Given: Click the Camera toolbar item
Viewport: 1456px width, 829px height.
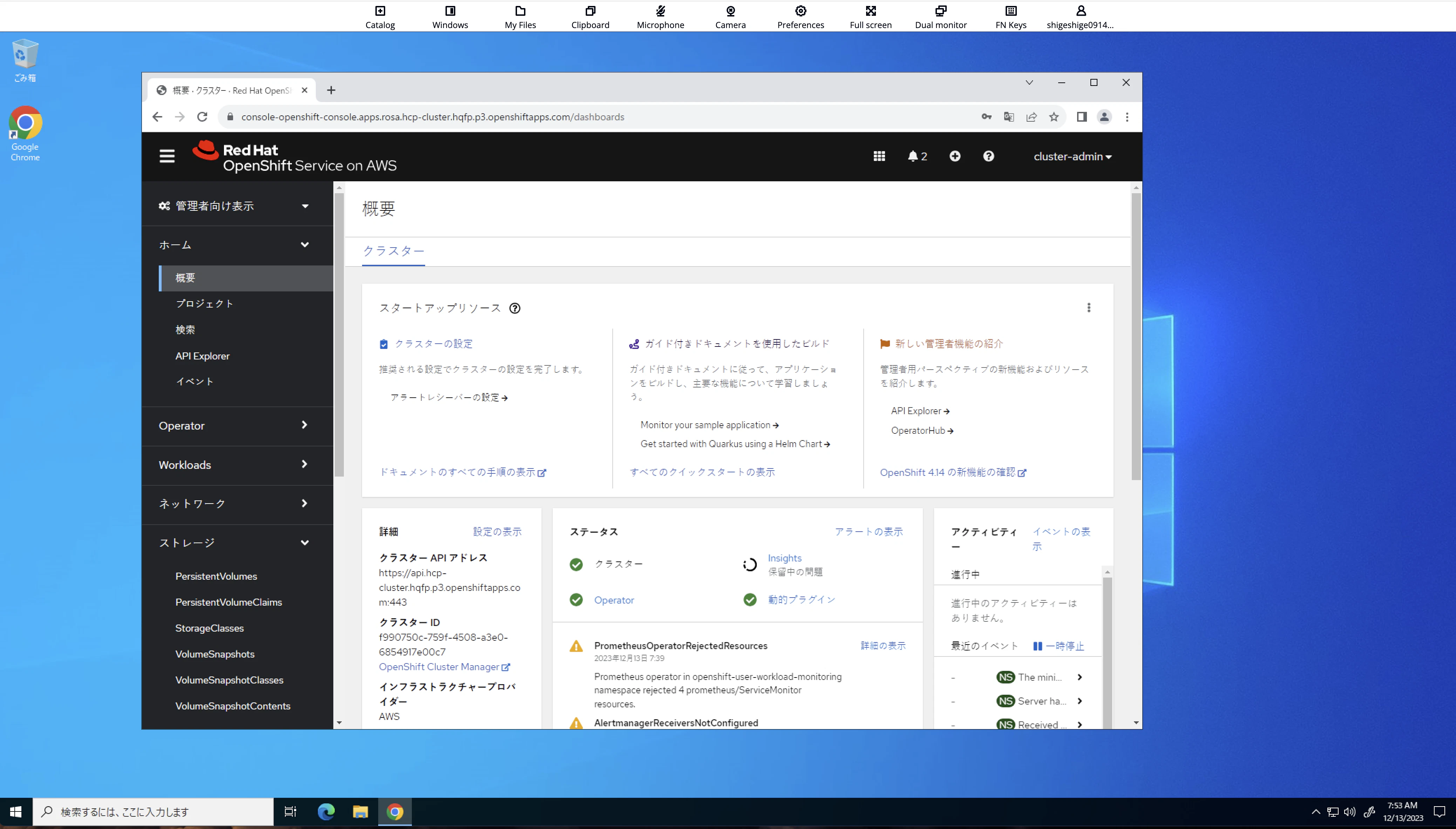Looking at the screenshot, I should 730,17.
